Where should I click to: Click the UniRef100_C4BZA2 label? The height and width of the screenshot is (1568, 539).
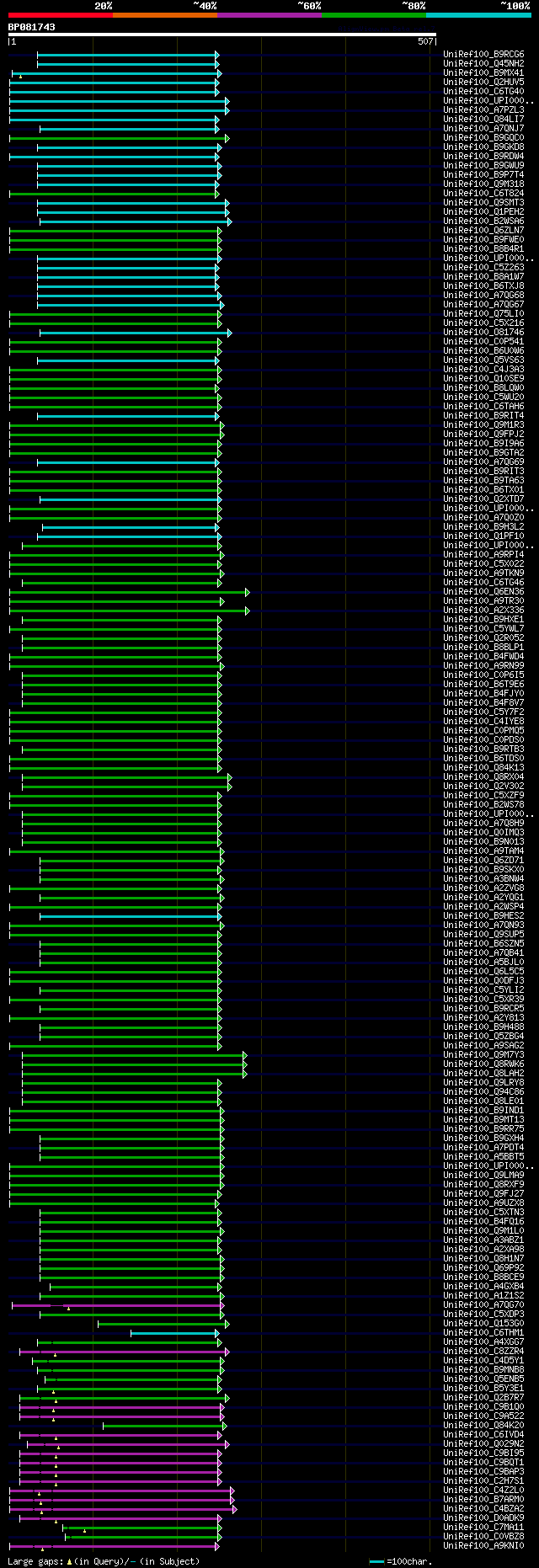pos(483,1508)
